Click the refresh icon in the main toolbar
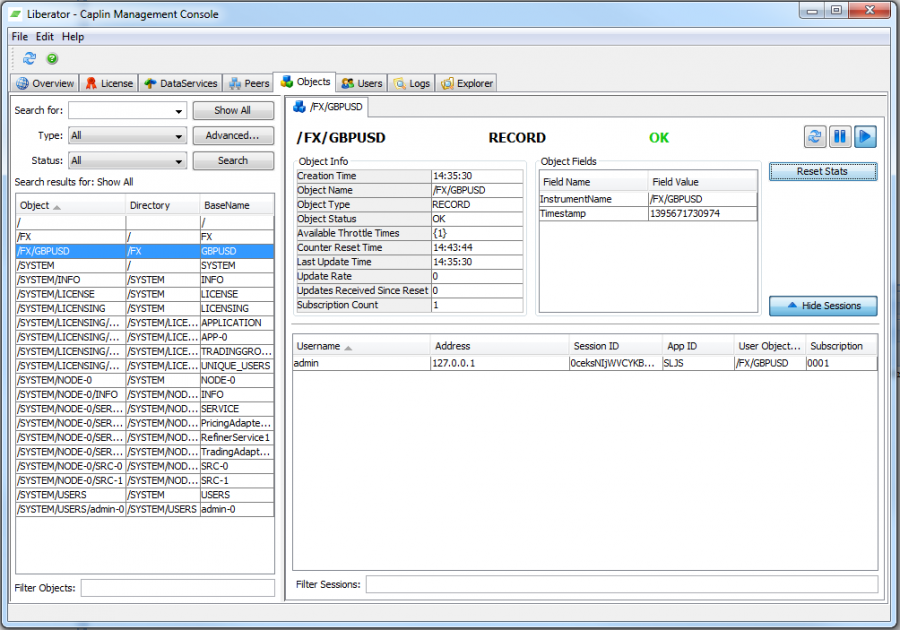Image resolution: width=900 pixels, height=630 pixels. point(29,59)
